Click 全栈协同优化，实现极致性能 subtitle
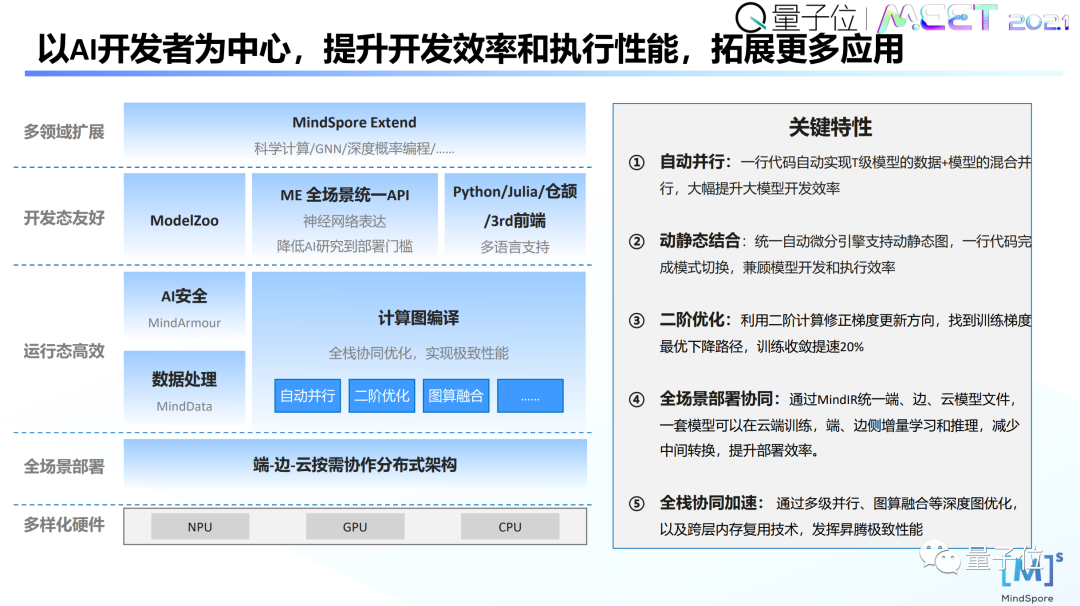 point(418,353)
